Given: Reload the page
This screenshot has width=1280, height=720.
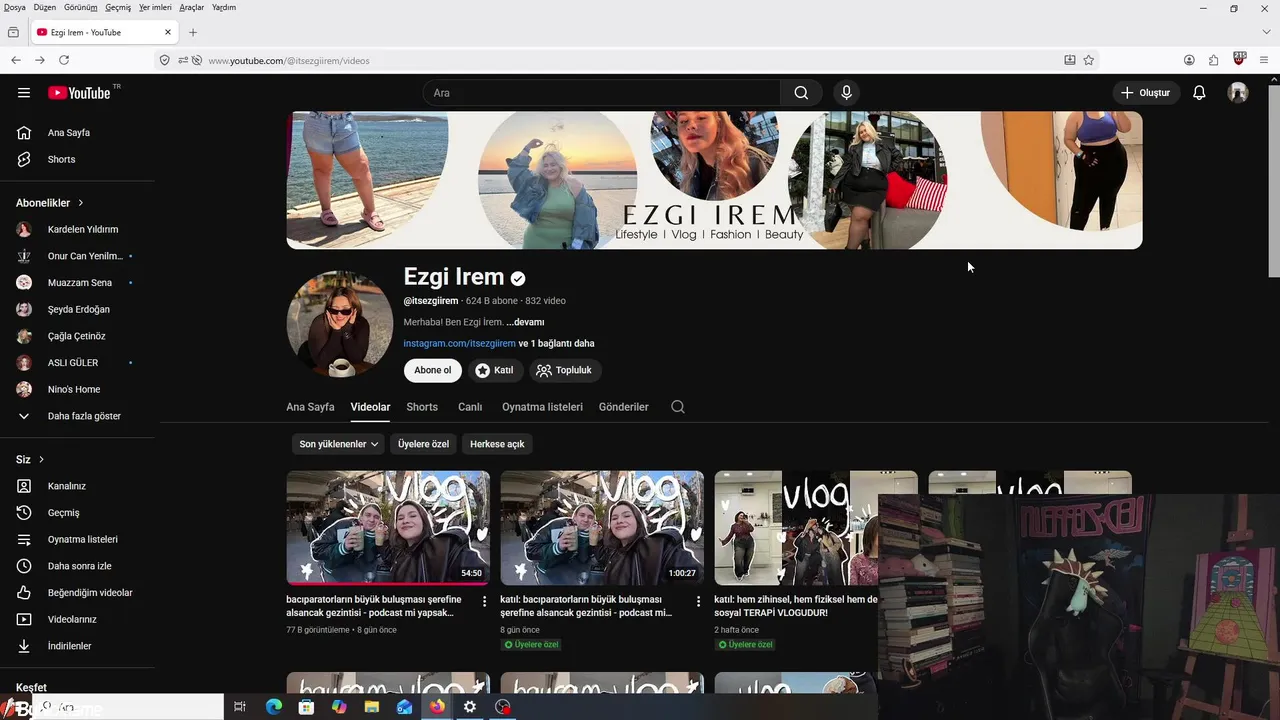Looking at the screenshot, I should 64,60.
